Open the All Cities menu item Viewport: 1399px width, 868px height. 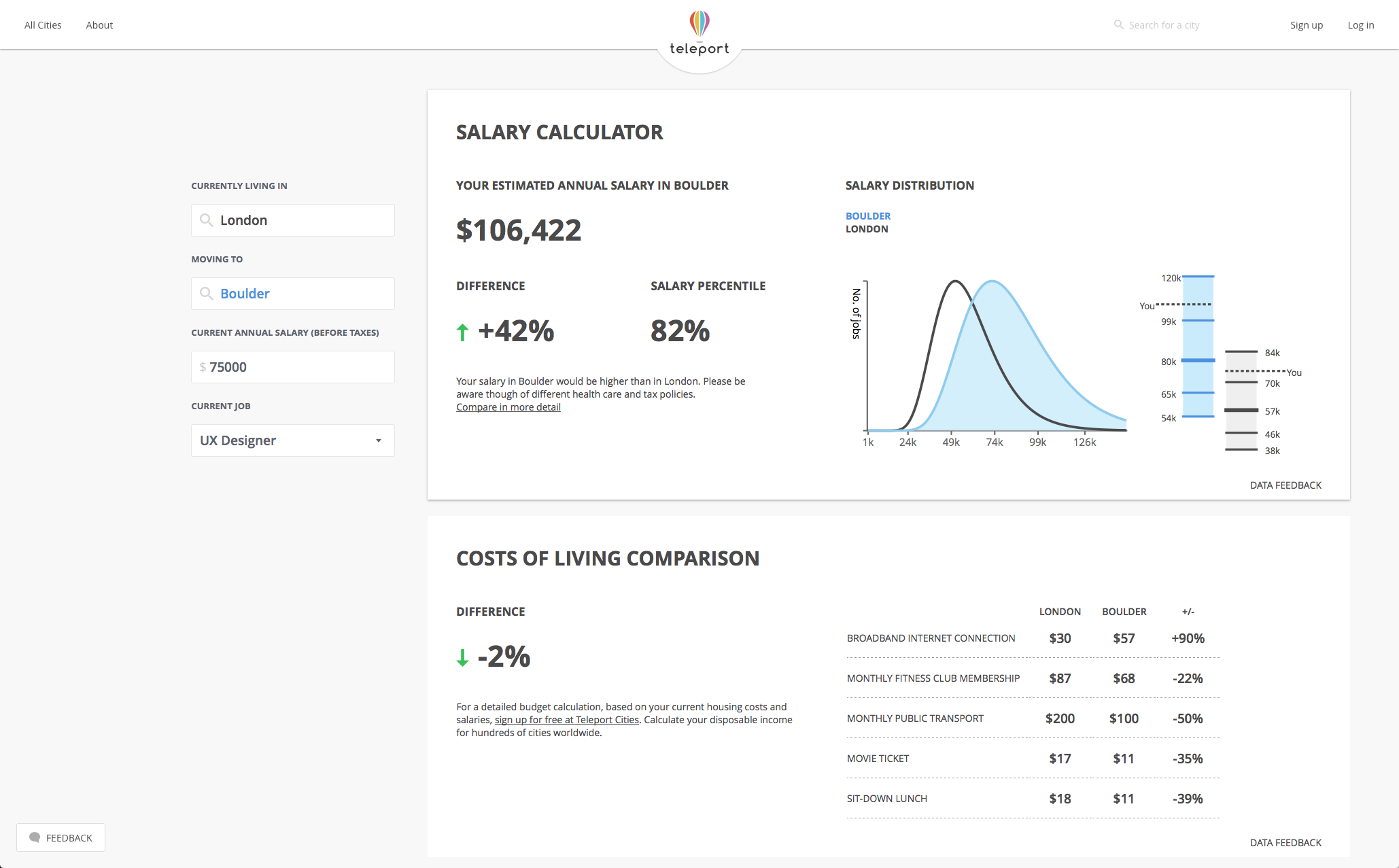pyautogui.click(x=43, y=25)
